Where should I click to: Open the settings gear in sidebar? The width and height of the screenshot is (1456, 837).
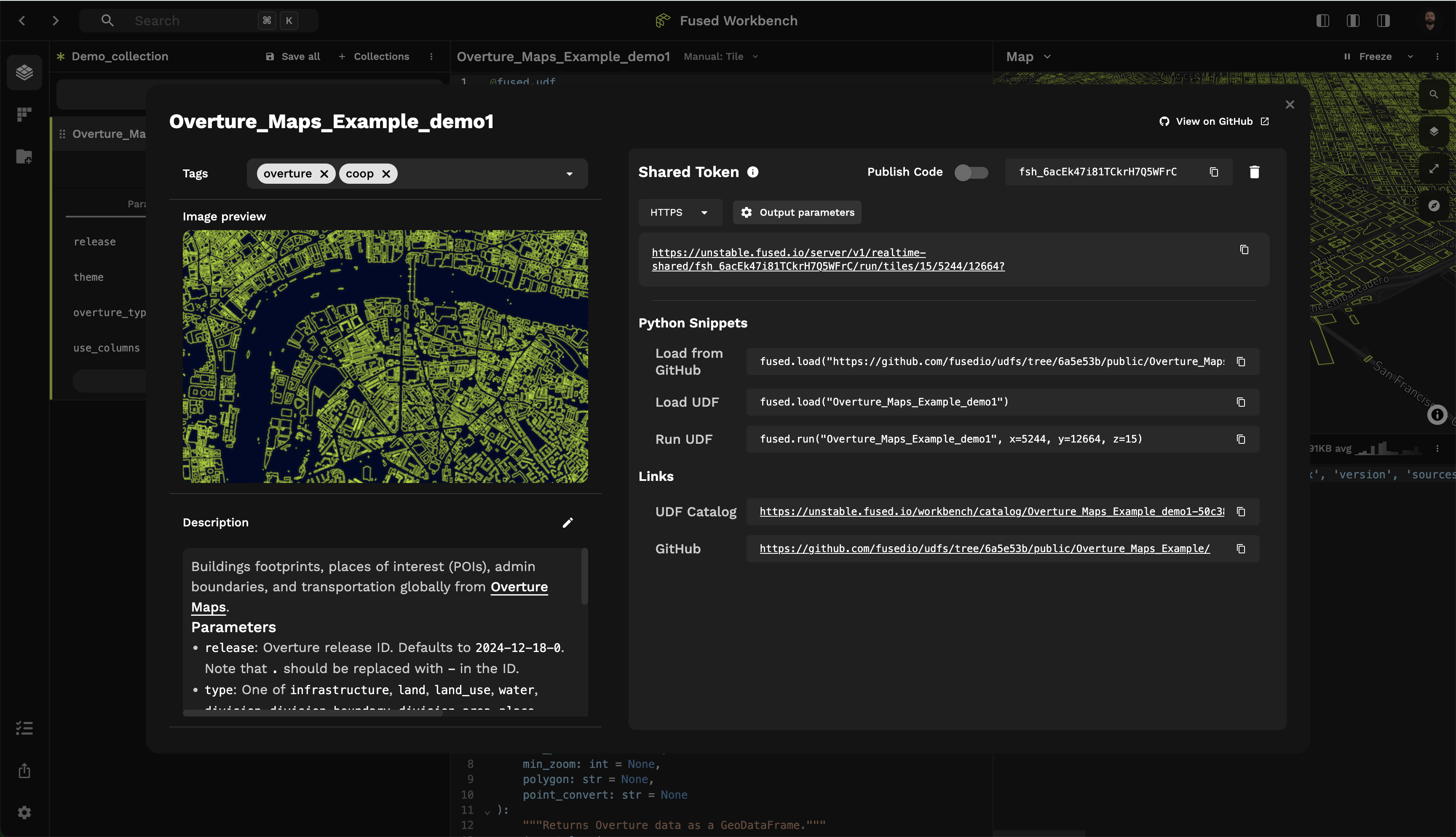point(24,812)
